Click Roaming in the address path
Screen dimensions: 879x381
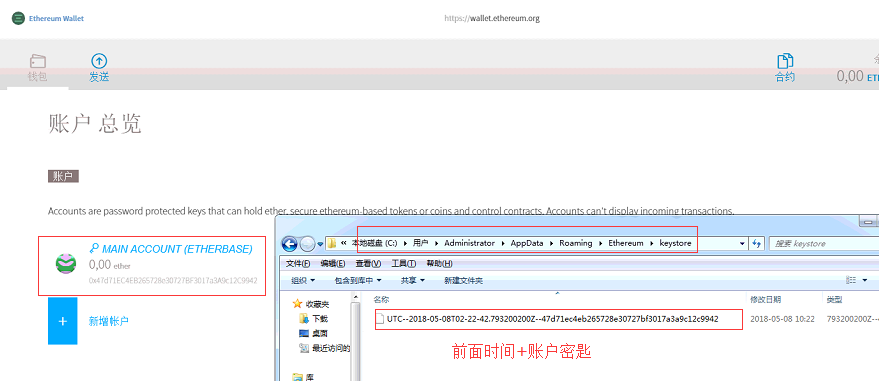click(x=576, y=243)
